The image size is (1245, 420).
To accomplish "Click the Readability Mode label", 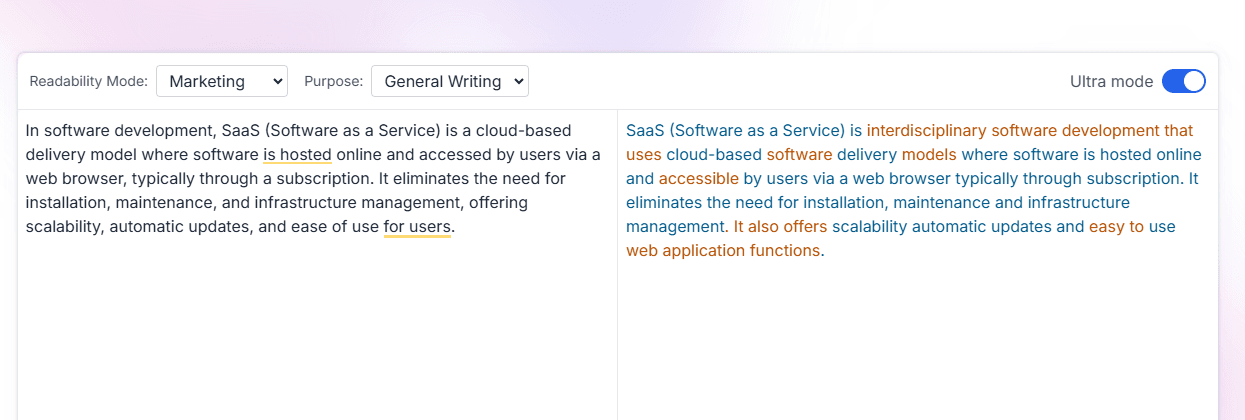I will [x=89, y=81].
